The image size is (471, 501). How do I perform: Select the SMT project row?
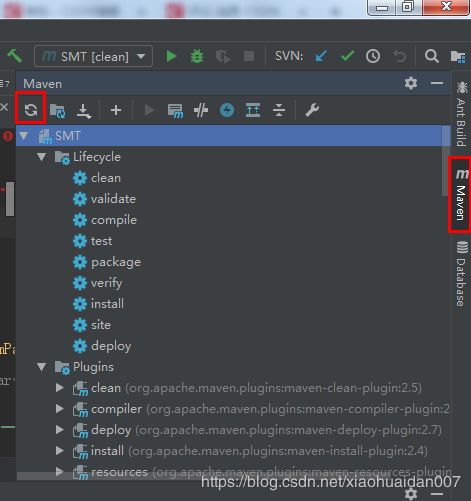tap(233, 136)
